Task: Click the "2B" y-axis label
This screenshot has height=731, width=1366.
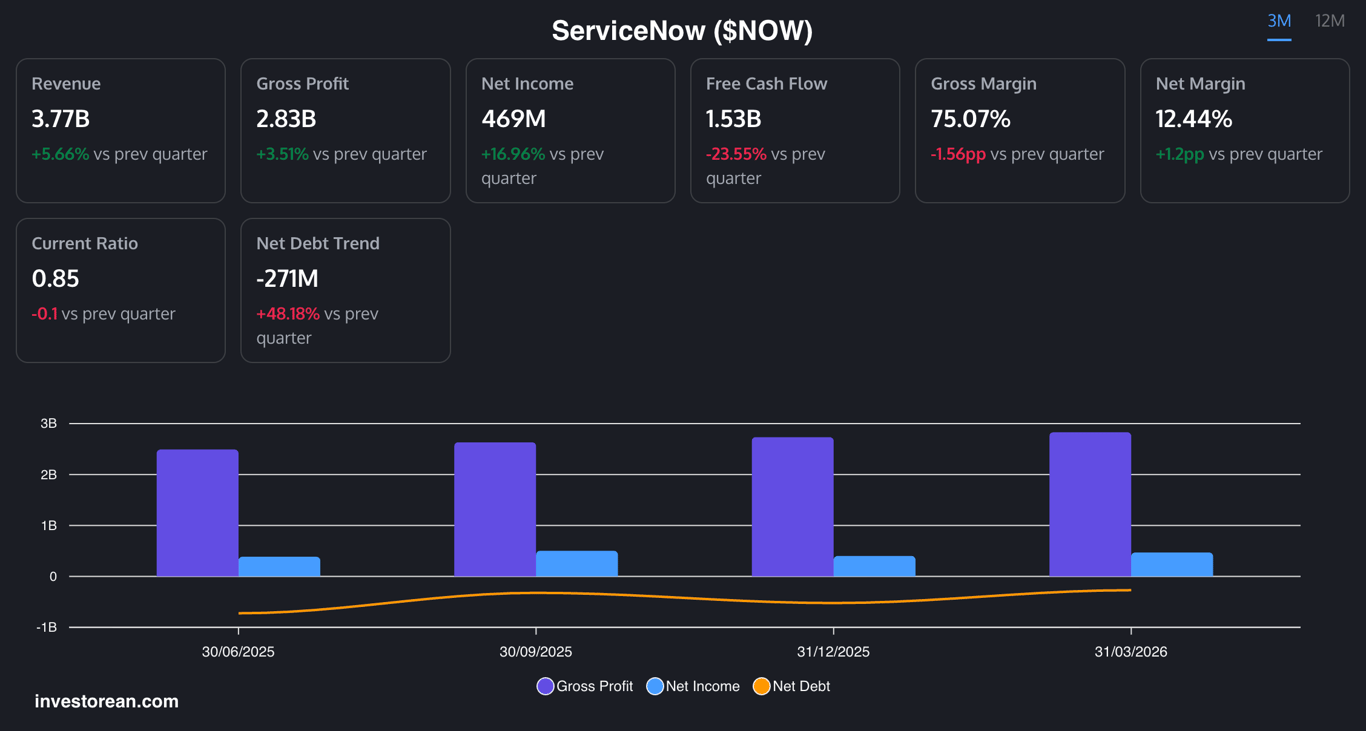Action: (x=49, y=475)
